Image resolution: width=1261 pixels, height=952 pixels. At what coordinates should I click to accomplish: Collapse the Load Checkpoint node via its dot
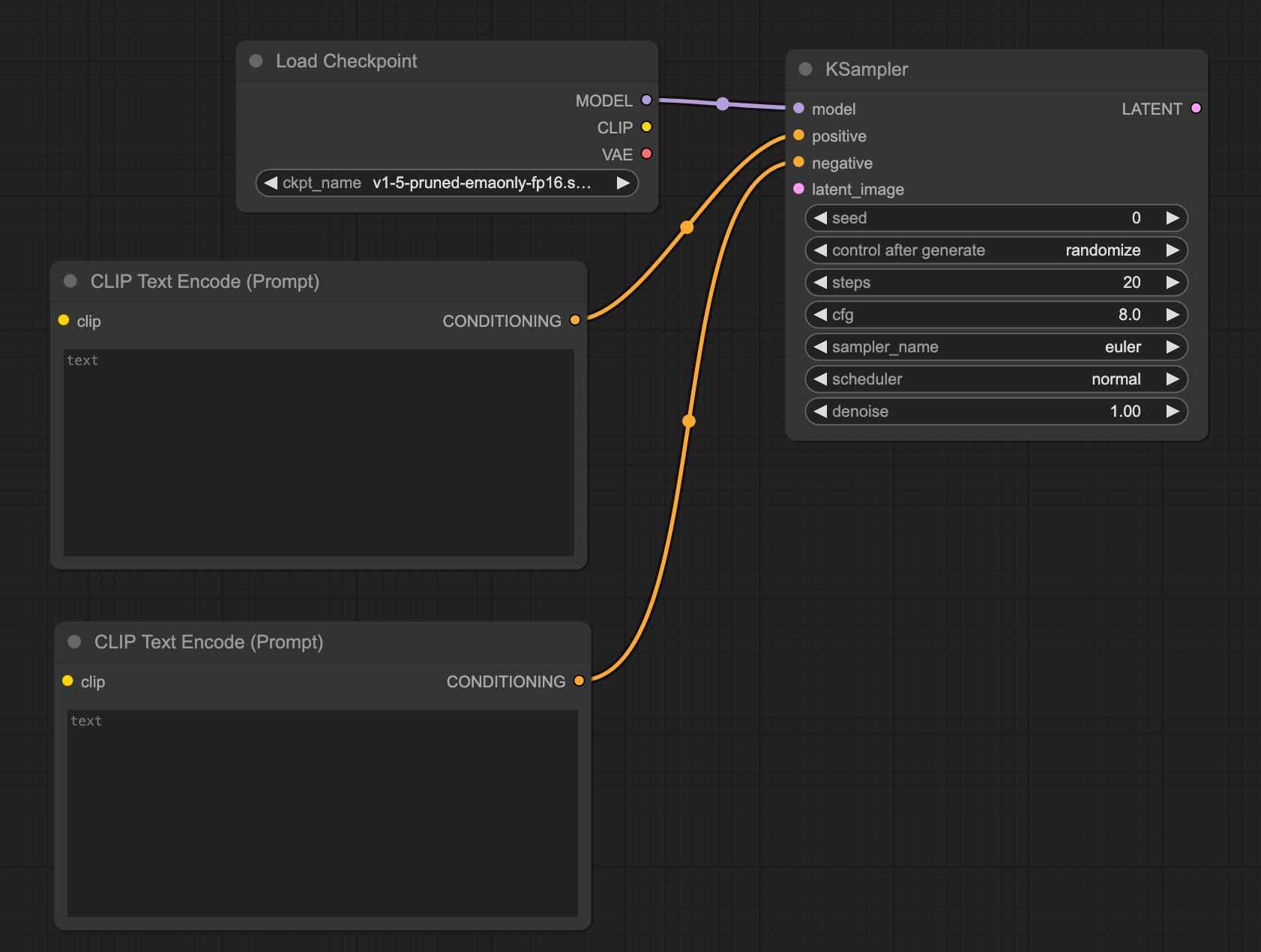[256, 61]
